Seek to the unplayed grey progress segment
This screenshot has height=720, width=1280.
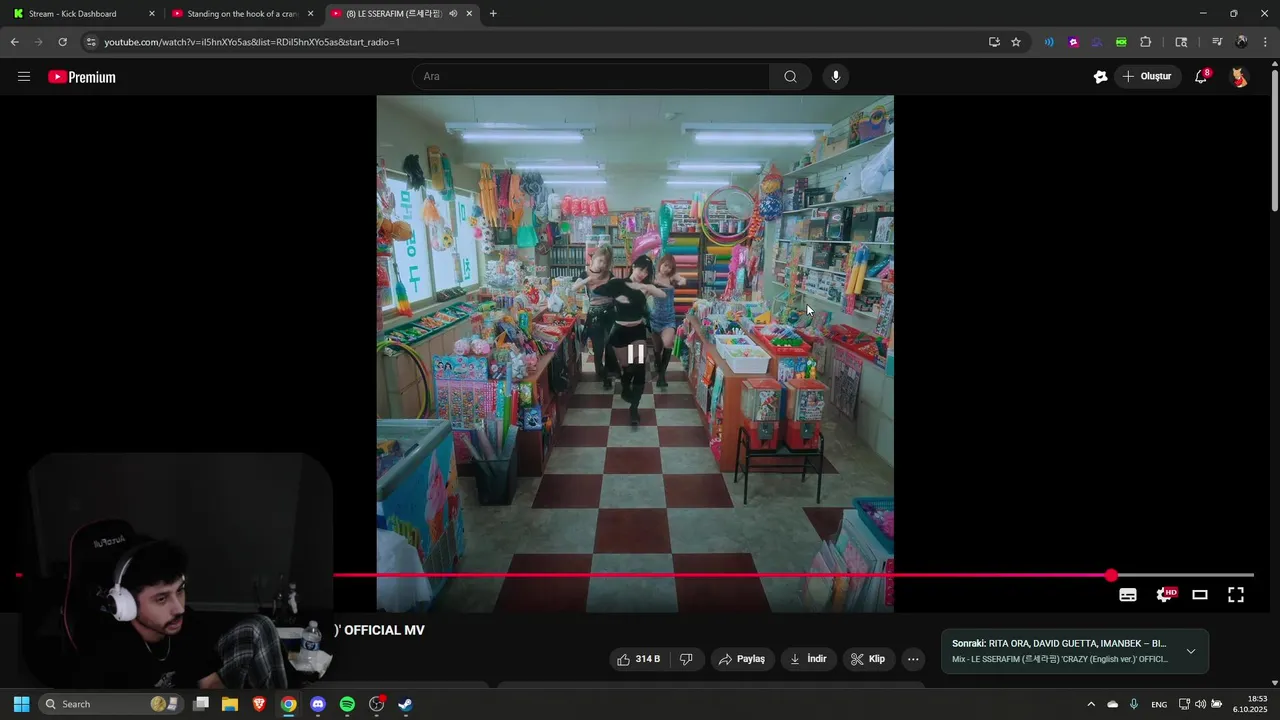pos(1186,575)
